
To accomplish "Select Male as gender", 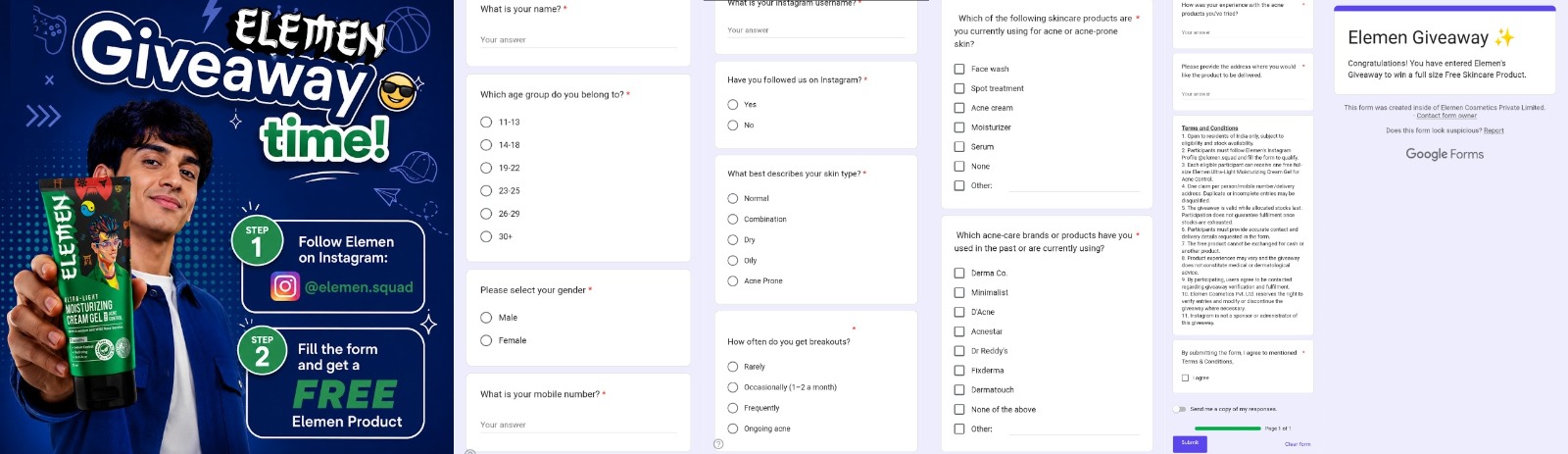I will tap(486, 318).
